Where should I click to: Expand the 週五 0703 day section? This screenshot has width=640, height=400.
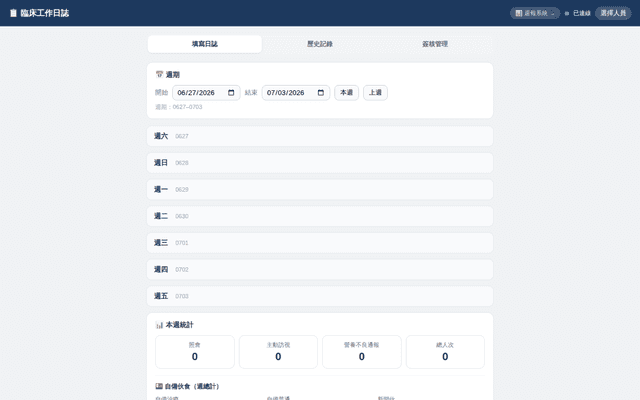[320, 296]
